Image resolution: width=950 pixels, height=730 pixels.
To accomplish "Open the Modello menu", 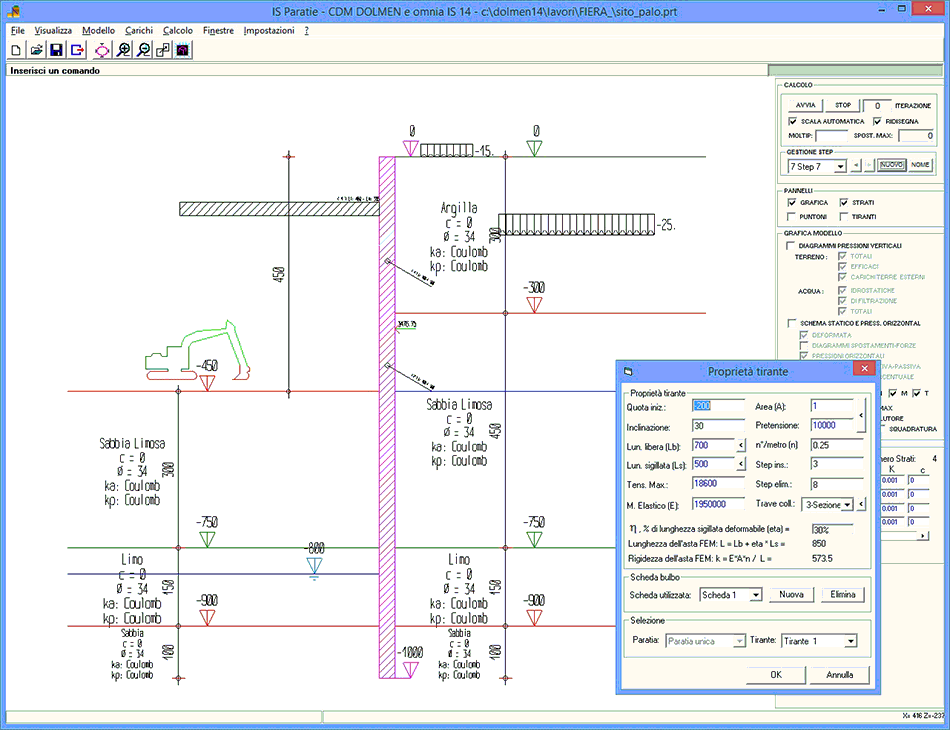I will [98, 31].
